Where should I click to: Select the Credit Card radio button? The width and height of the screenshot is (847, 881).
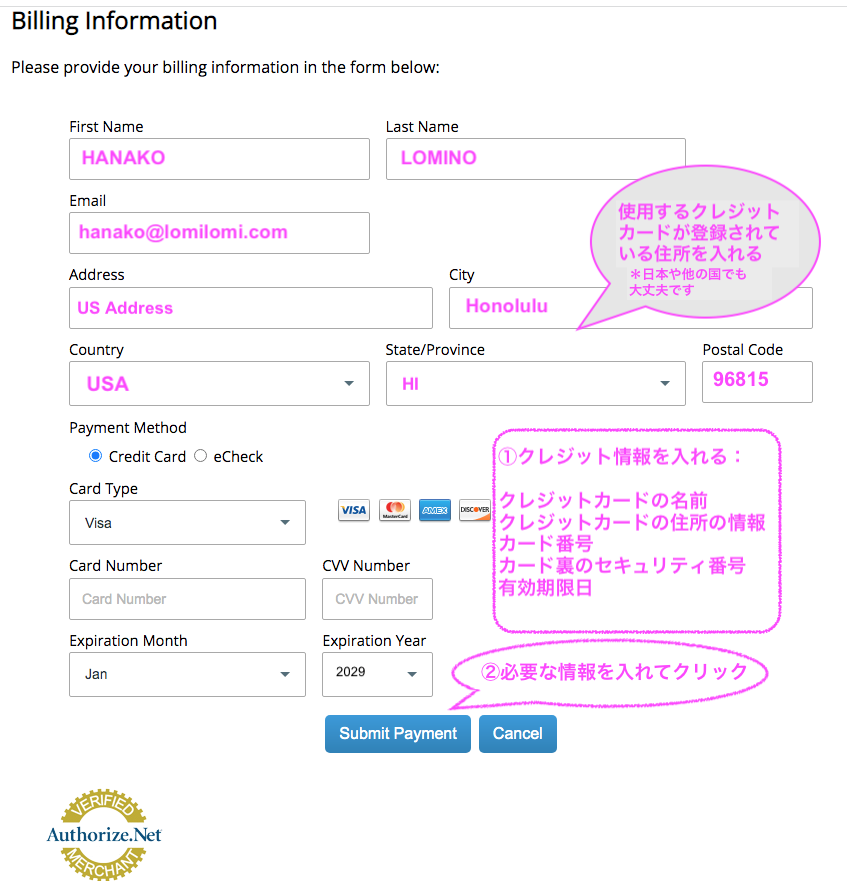(x=96, y=456)
